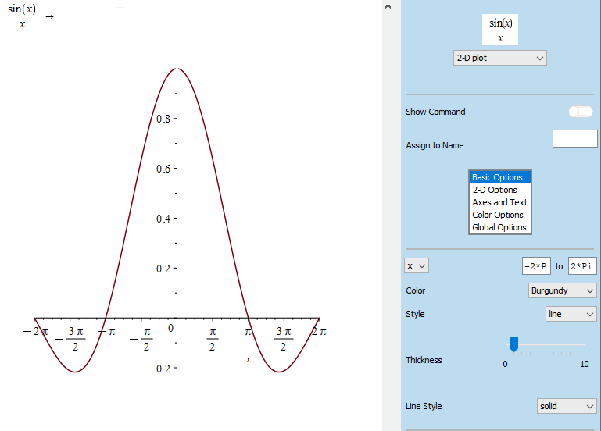The height and width of the screenshot is (431, 601).
Task: Open the Burgundy color dropdown
Action: [x=562, y=290]
